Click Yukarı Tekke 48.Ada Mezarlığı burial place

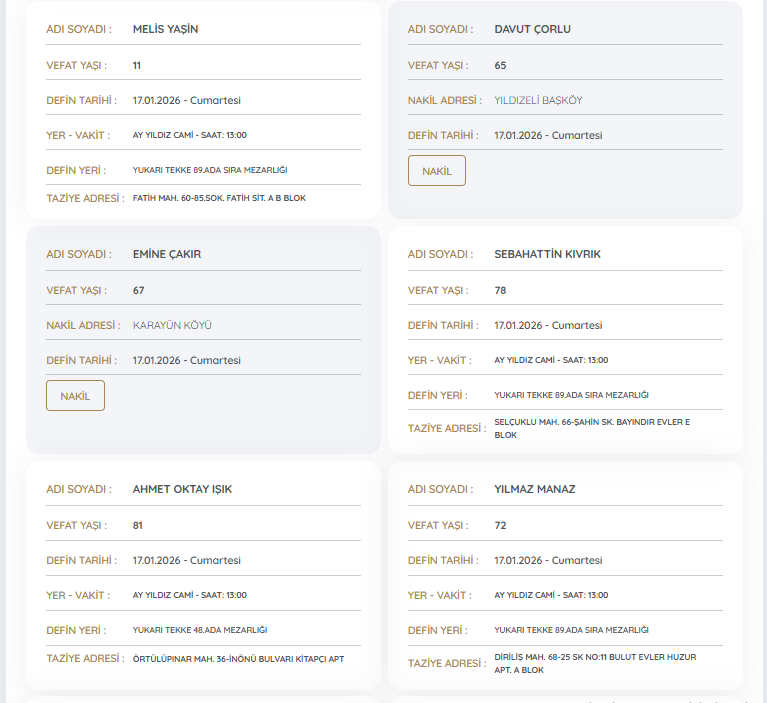click(199, 630)
